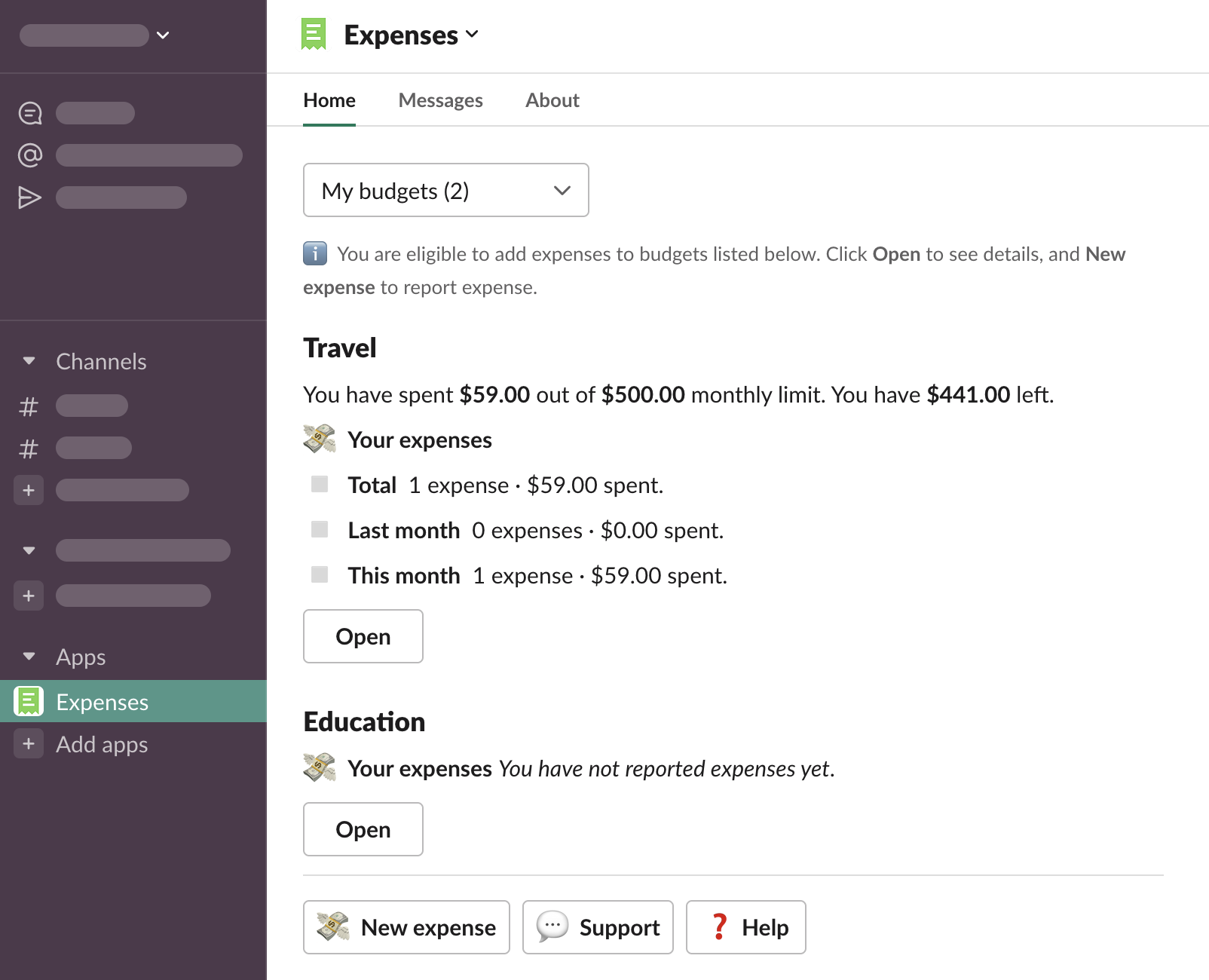The image size is (1209, 980).
Task: Click the drafts paper-plane icon
Action: 30,198
